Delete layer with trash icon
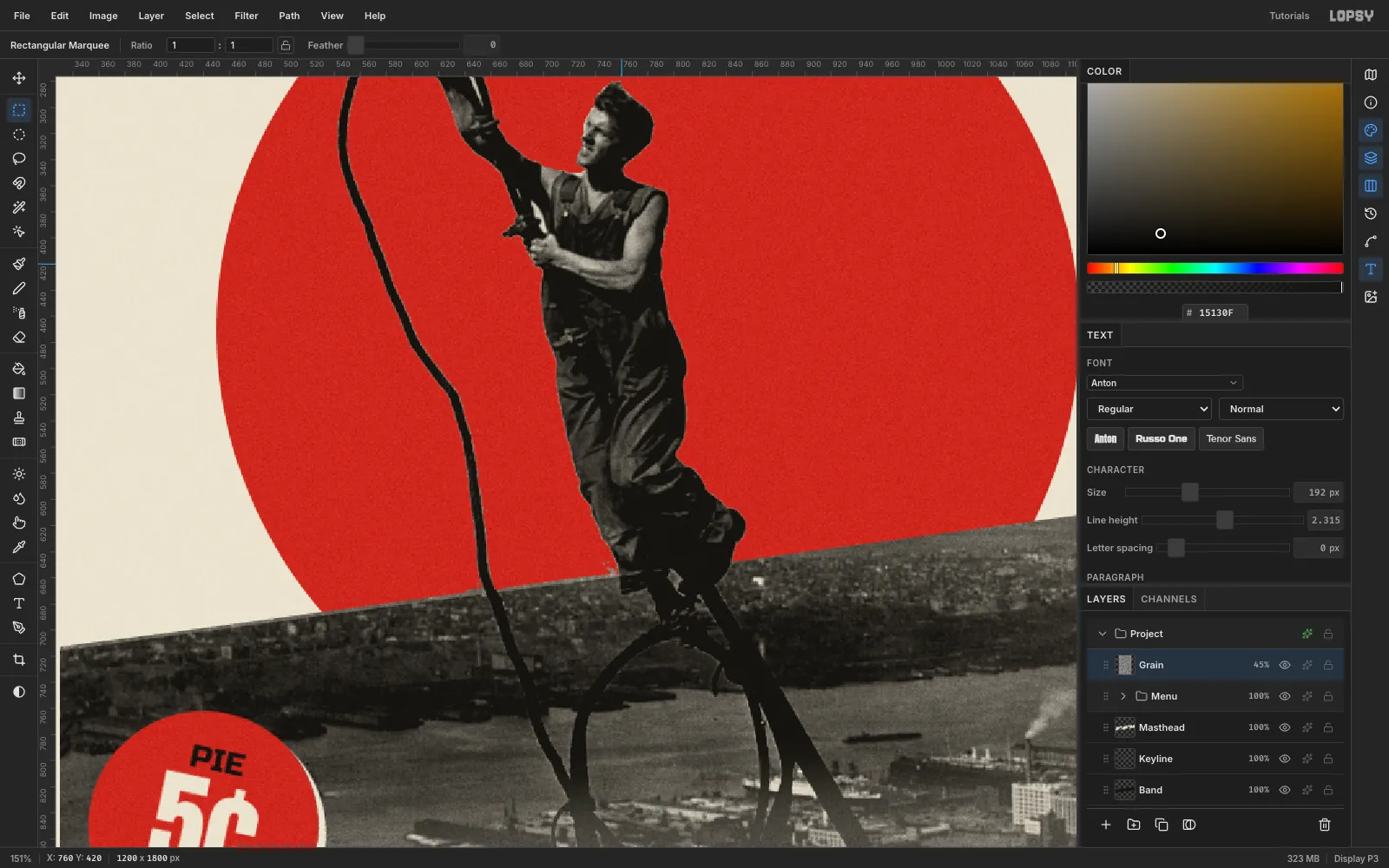1389x868 pixels. tap(1325, 825)
